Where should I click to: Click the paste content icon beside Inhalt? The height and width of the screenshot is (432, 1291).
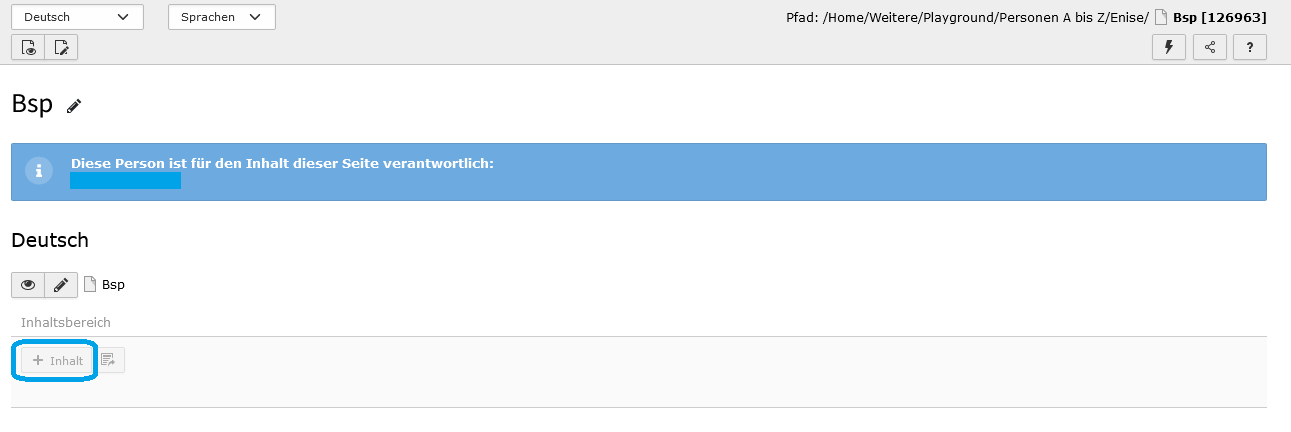[109, 360]
